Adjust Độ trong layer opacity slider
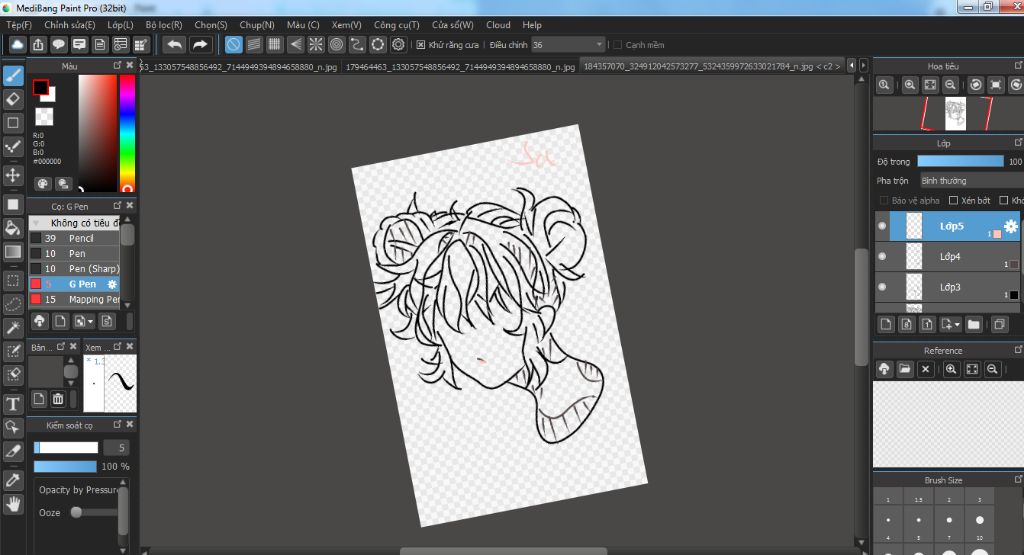Image resolution: width=1024 pixels, height=555 pixels. (960, 161)
